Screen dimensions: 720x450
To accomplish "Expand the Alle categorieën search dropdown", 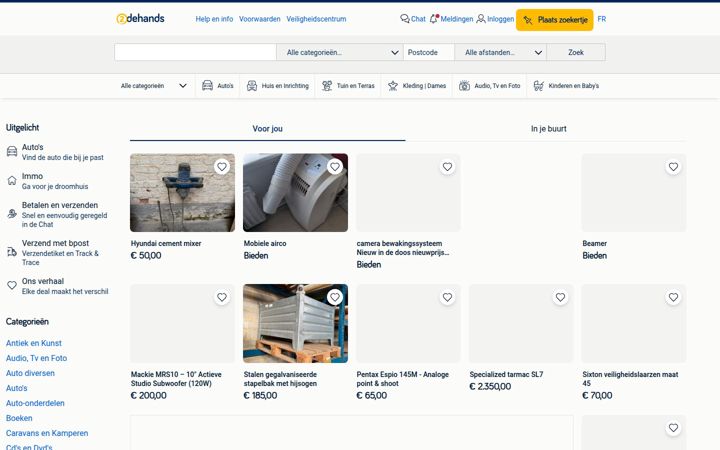I will [340, 52].
